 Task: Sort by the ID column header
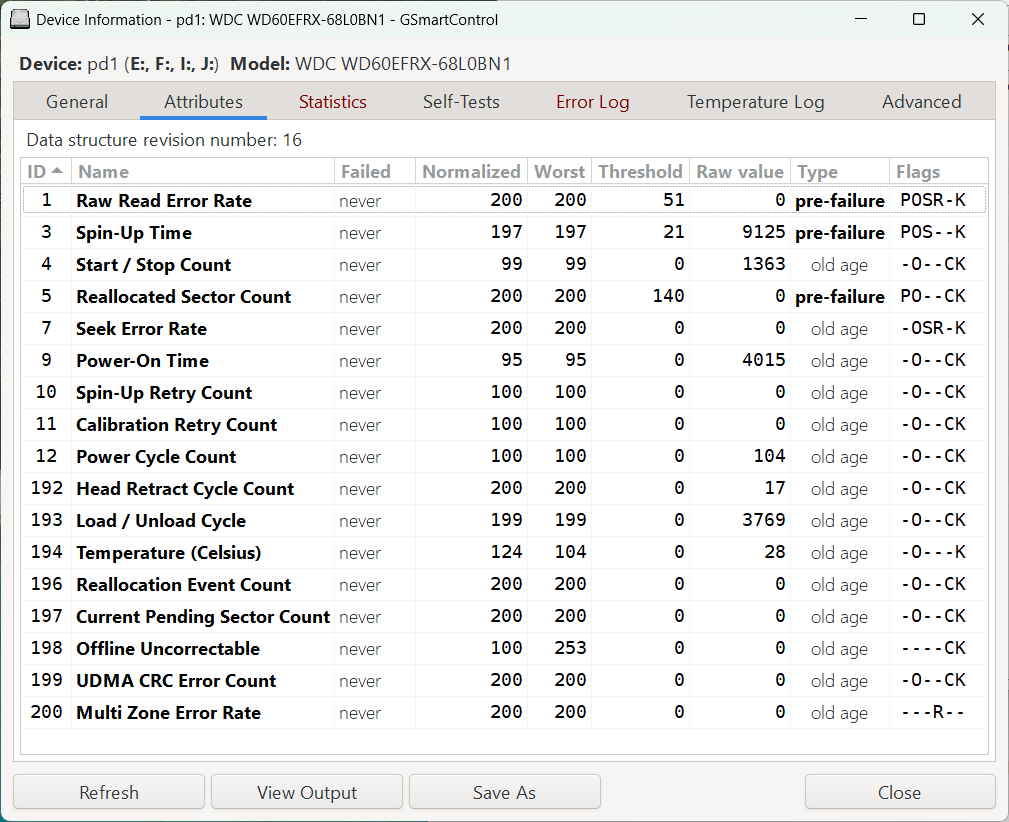[x=46, y=171]
